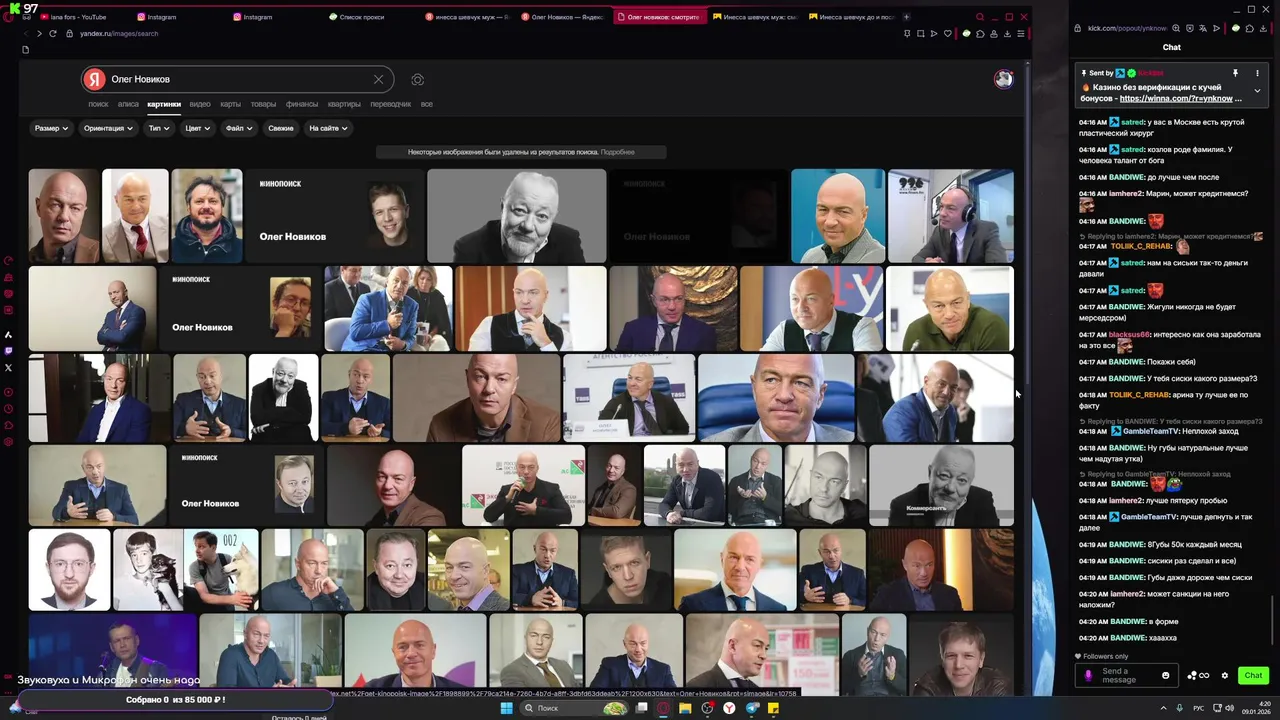The height and width of the screenshot is (720, 1280).
Task: Expand the Файл filter dropdown
Action: (x=239, y=128)
